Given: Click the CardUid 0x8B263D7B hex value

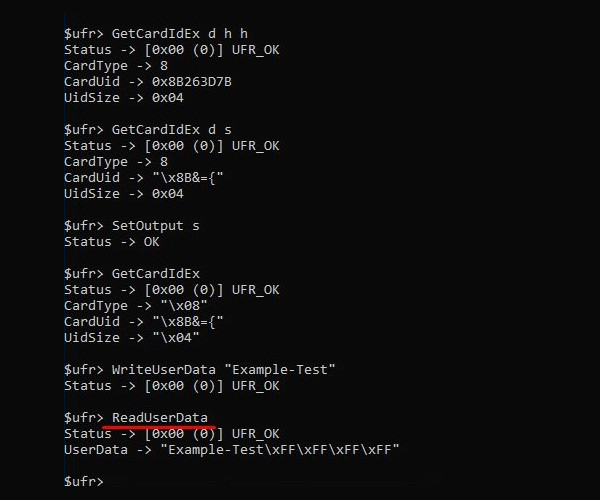Looking at the screenshot, I should point(191,81).
